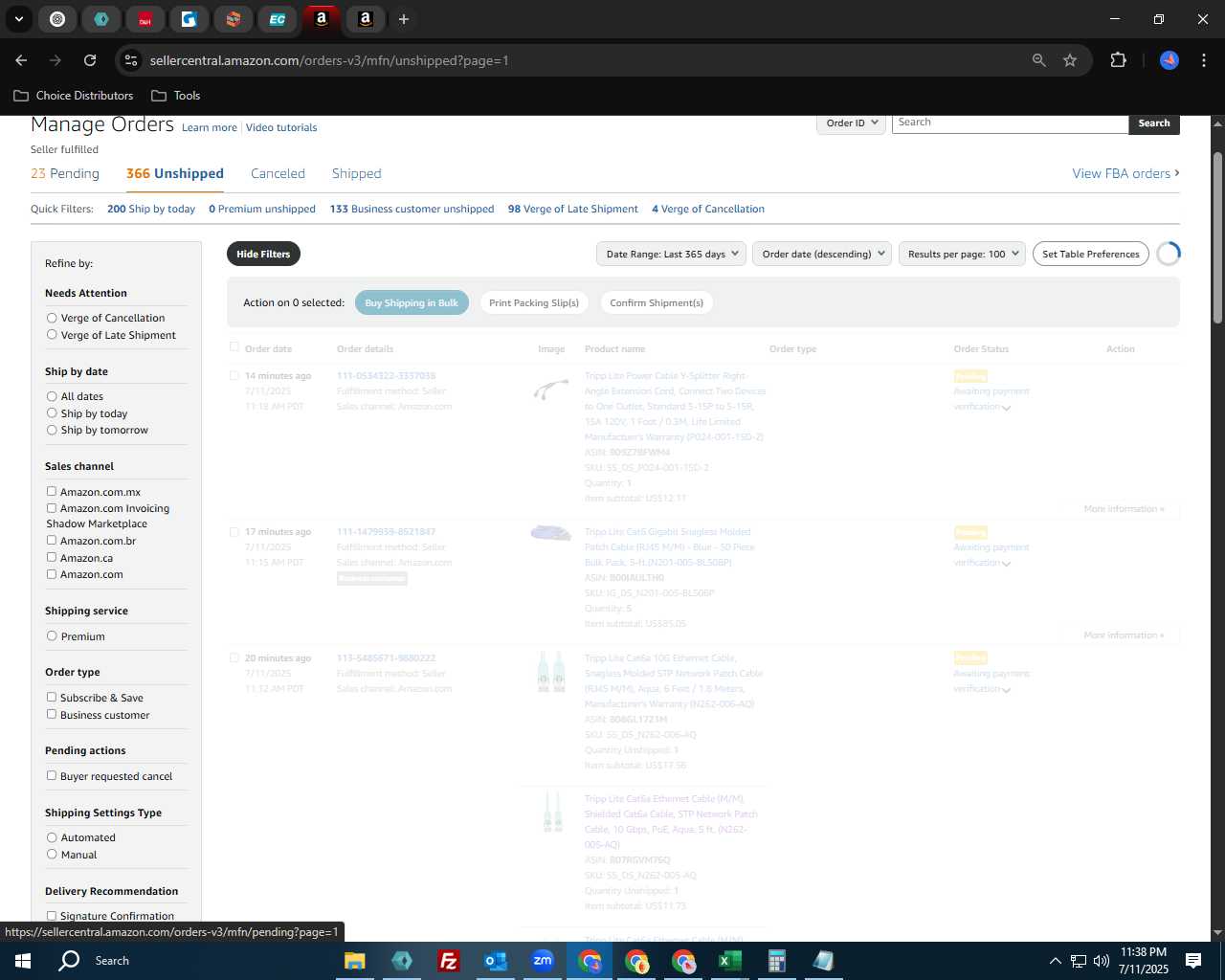This screenshot has height=980, width=1225.
Task: Open a new browser tab
Action: tap(404, 19)
